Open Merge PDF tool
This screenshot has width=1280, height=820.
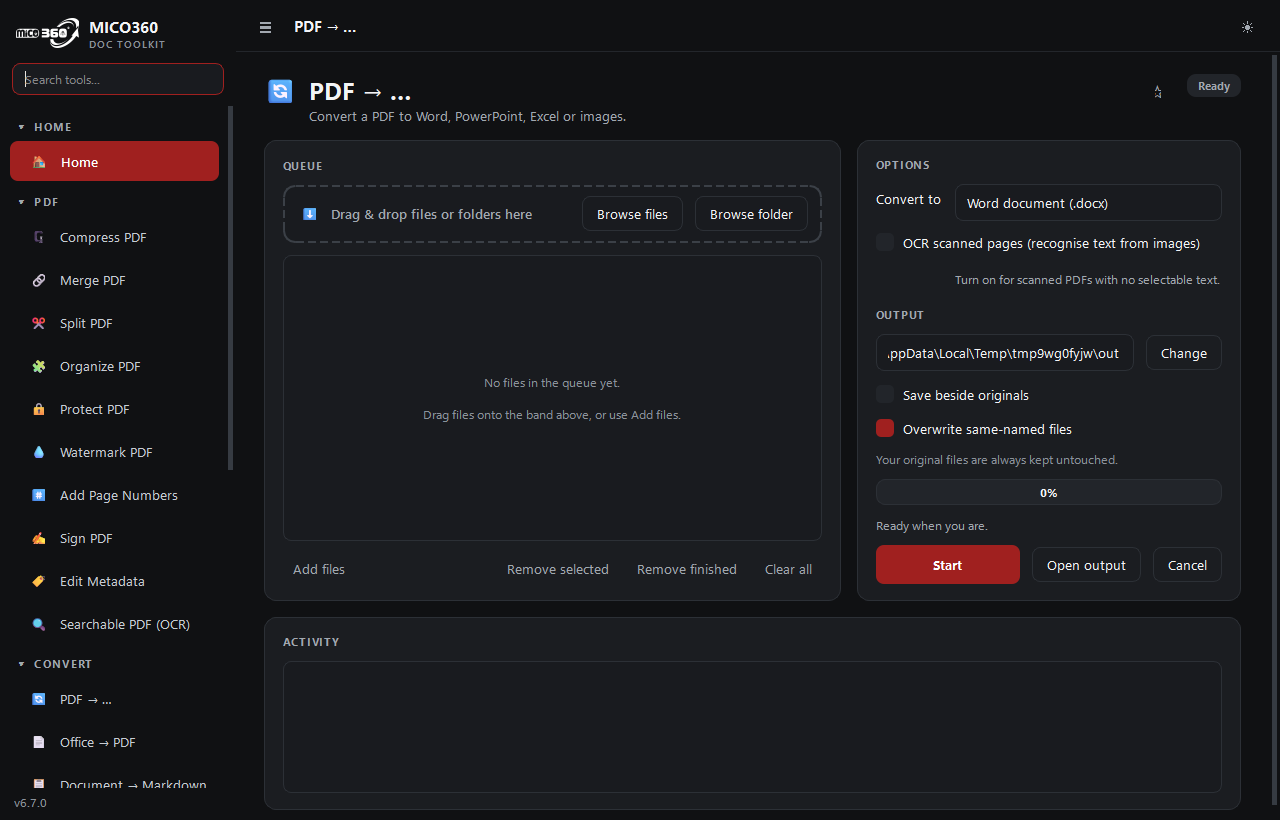[x=114, y=280]
